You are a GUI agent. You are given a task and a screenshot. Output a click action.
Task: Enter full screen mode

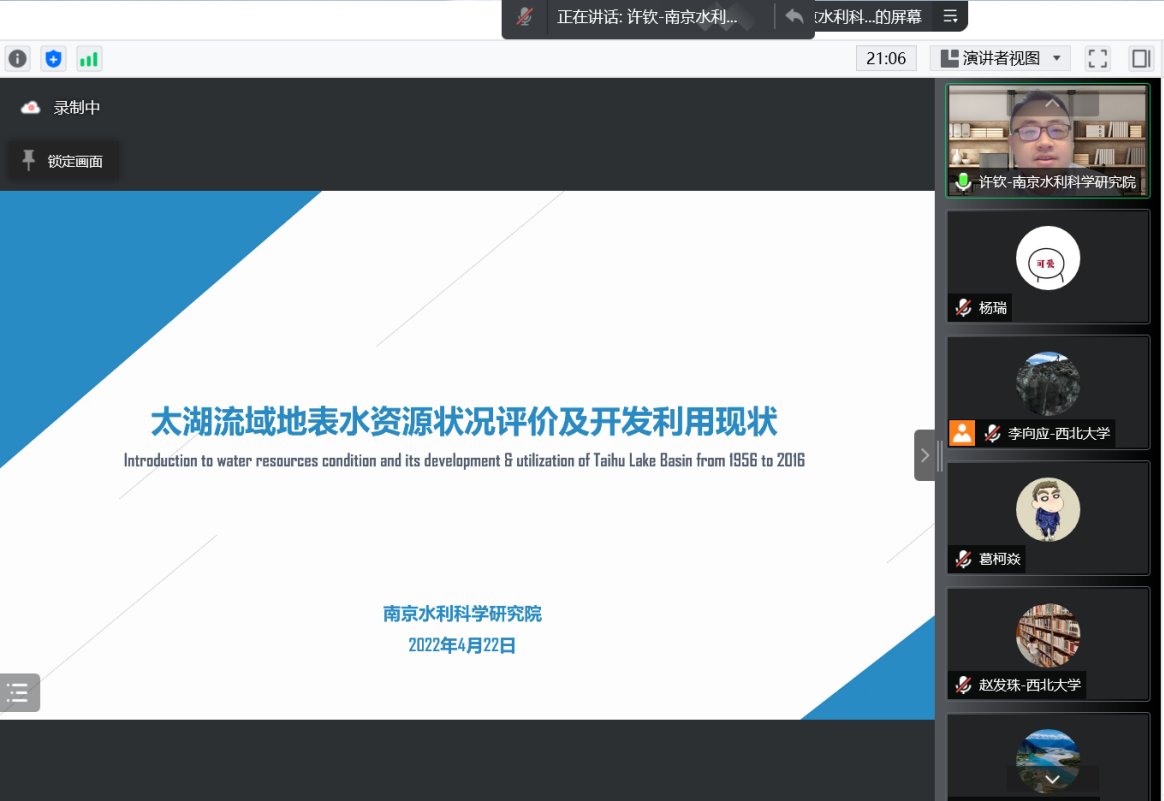pos(1098,59)
